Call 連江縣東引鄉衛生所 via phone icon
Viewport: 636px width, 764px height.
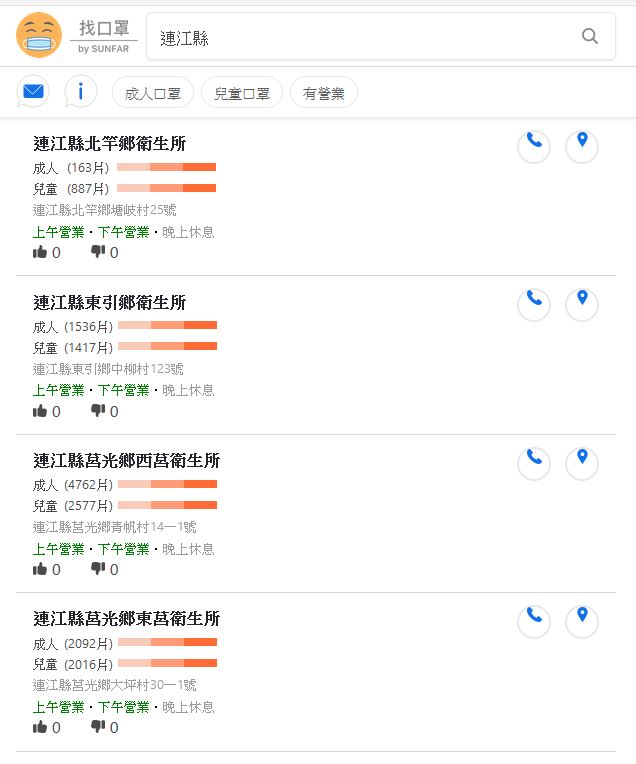pos(534,303)
